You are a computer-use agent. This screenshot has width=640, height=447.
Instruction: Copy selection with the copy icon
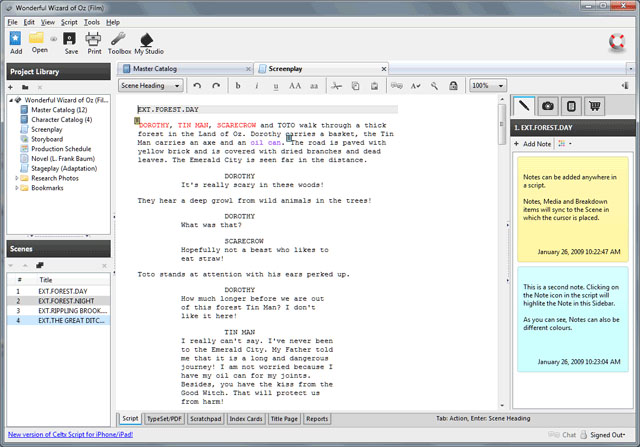coord(356,86)
